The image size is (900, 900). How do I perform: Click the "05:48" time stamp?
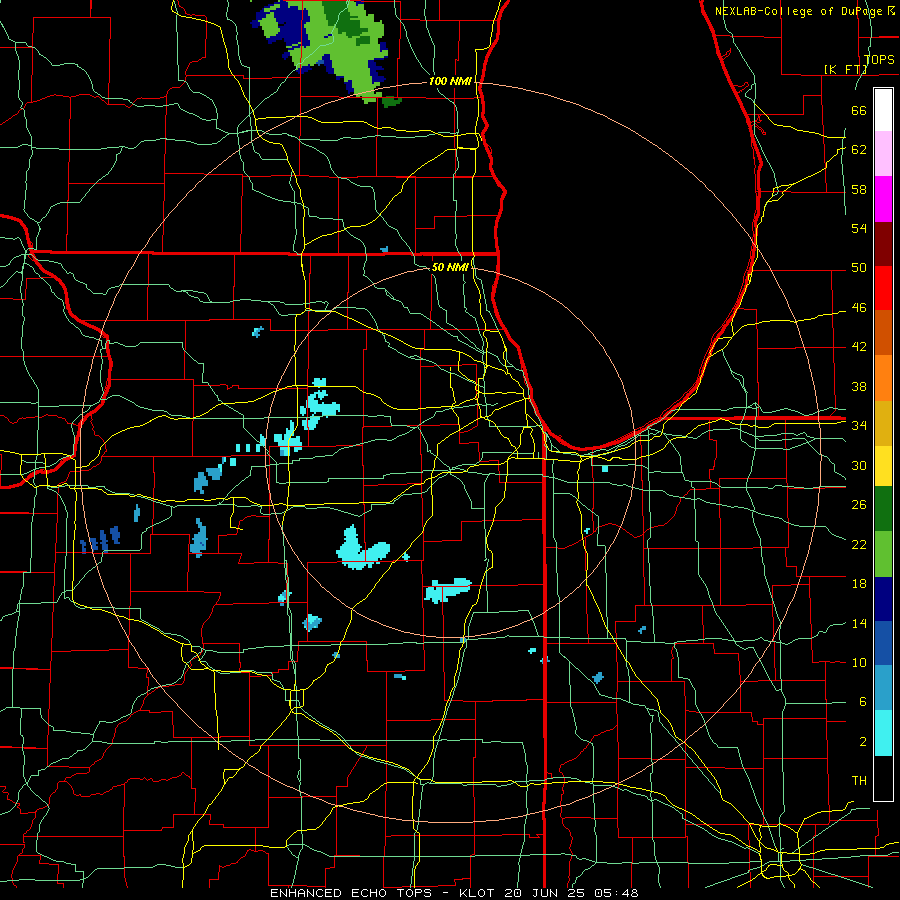616,893
